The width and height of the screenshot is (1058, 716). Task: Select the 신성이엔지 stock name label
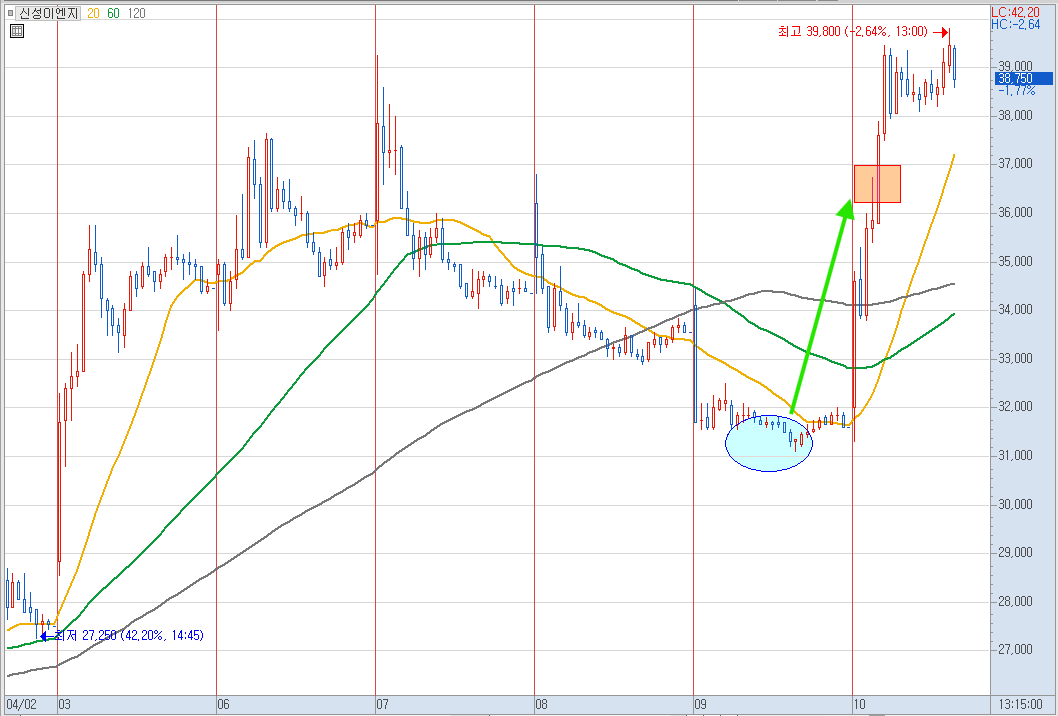tap(49, 13)
